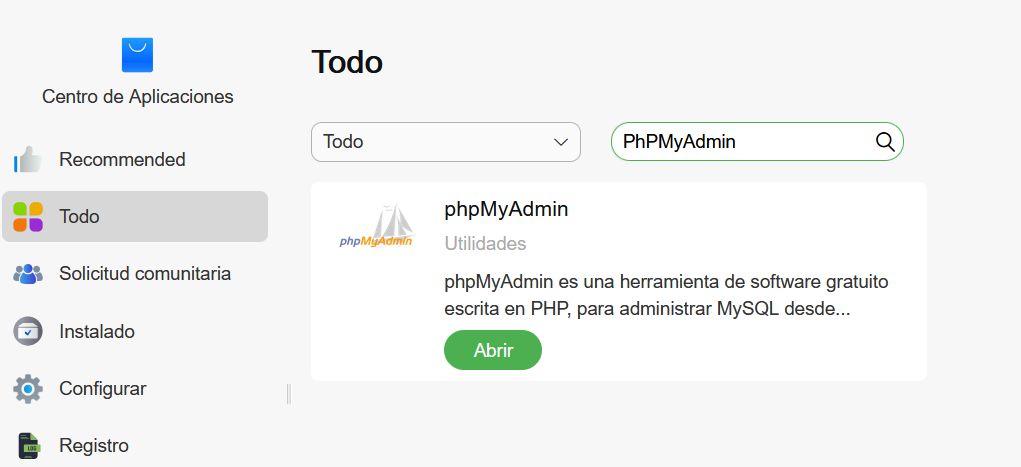
Task: Click the Solicitud comunitaria people icon
Action: tap(28, 274)
